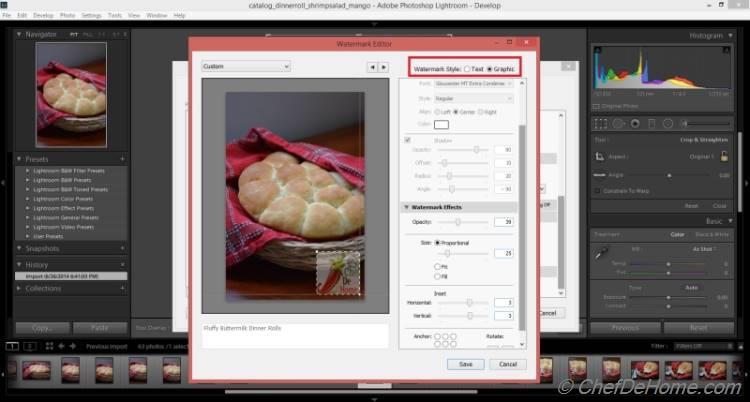The image size is (750, 402).
Task: Adjust the Exposure slider in Basic panel
Action: pyautogui.click(x=668, y=297)
